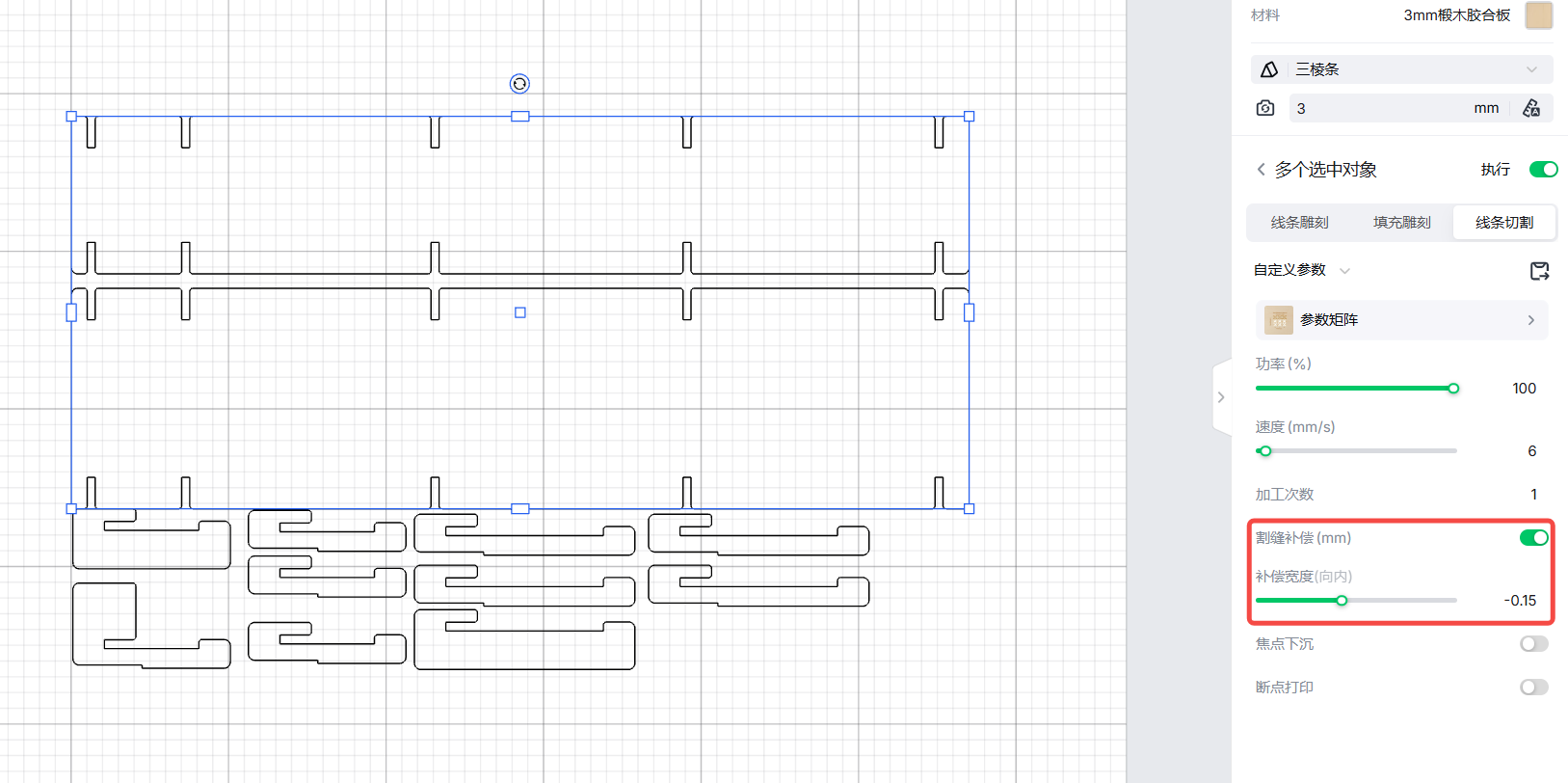Collapse the right panel with side arrow
The image size is (1568, 783).
[x=1221, y=397]
